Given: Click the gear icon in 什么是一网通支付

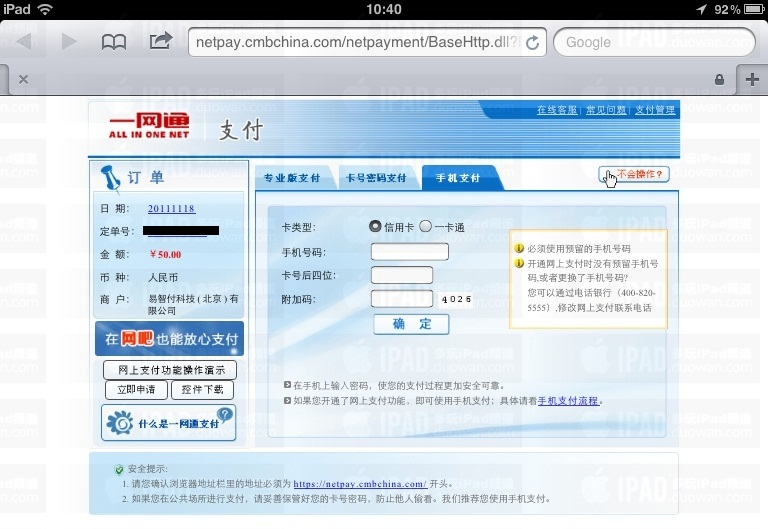Looking at the screenshot, I should (120, 423).
